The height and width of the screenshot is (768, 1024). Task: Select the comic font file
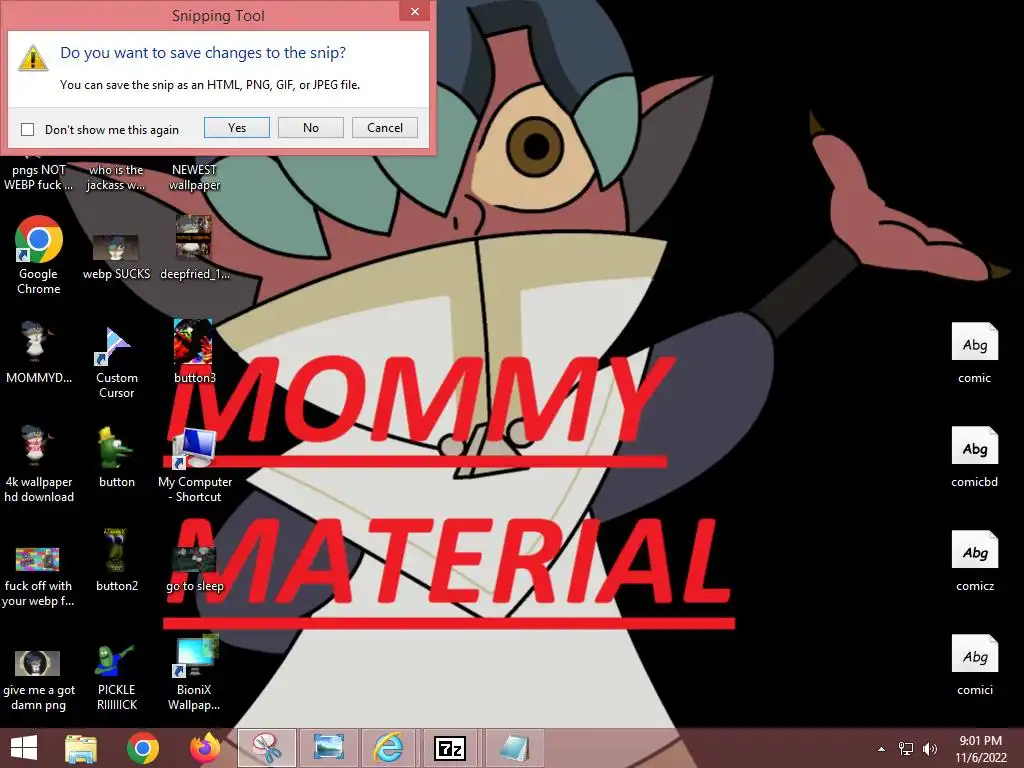coord(974,352)
